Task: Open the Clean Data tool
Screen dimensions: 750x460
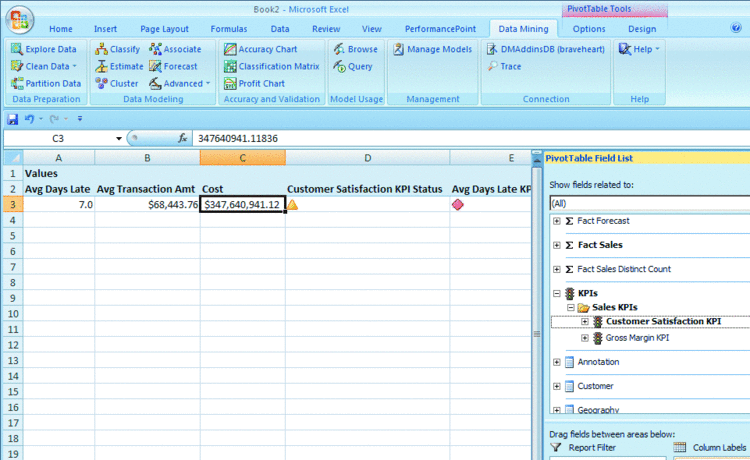Action: tap(44, 66)
